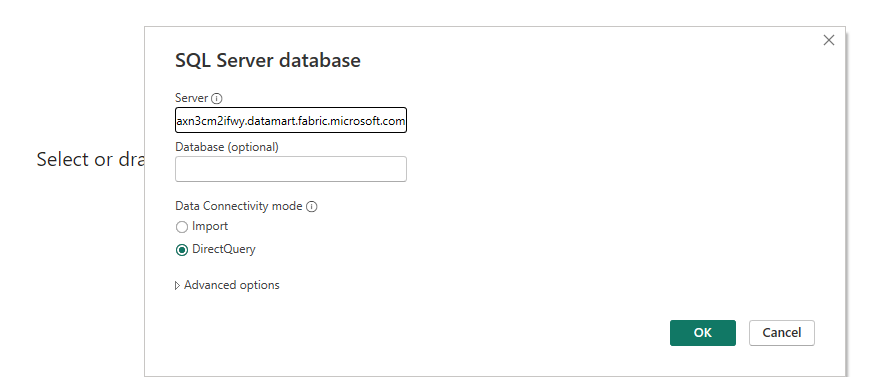887x377 pixels.
Task: Click the 'SQL Server database' heading
Action: point(268,60)
